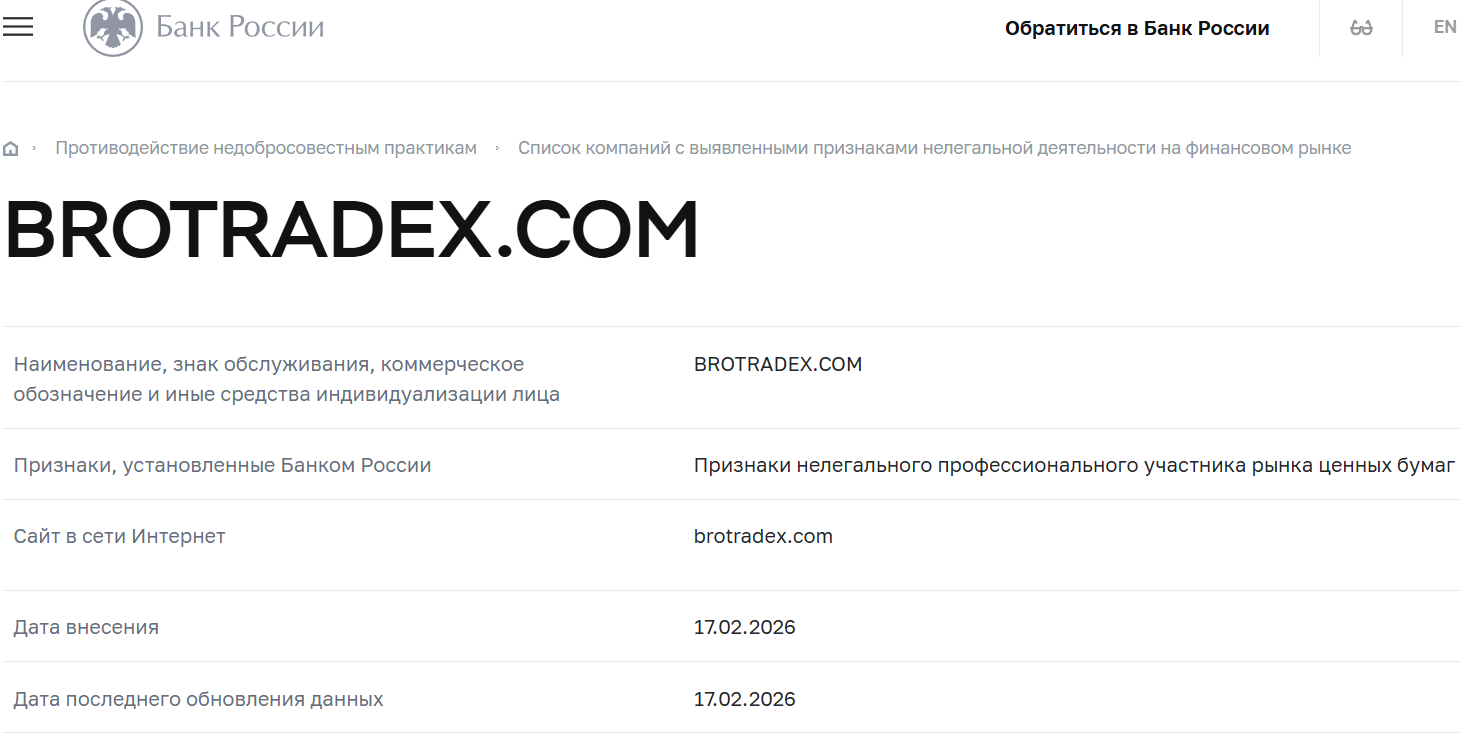Open the Обратиться в Банк России link
1460x736 pixels.
(1135, 28)
